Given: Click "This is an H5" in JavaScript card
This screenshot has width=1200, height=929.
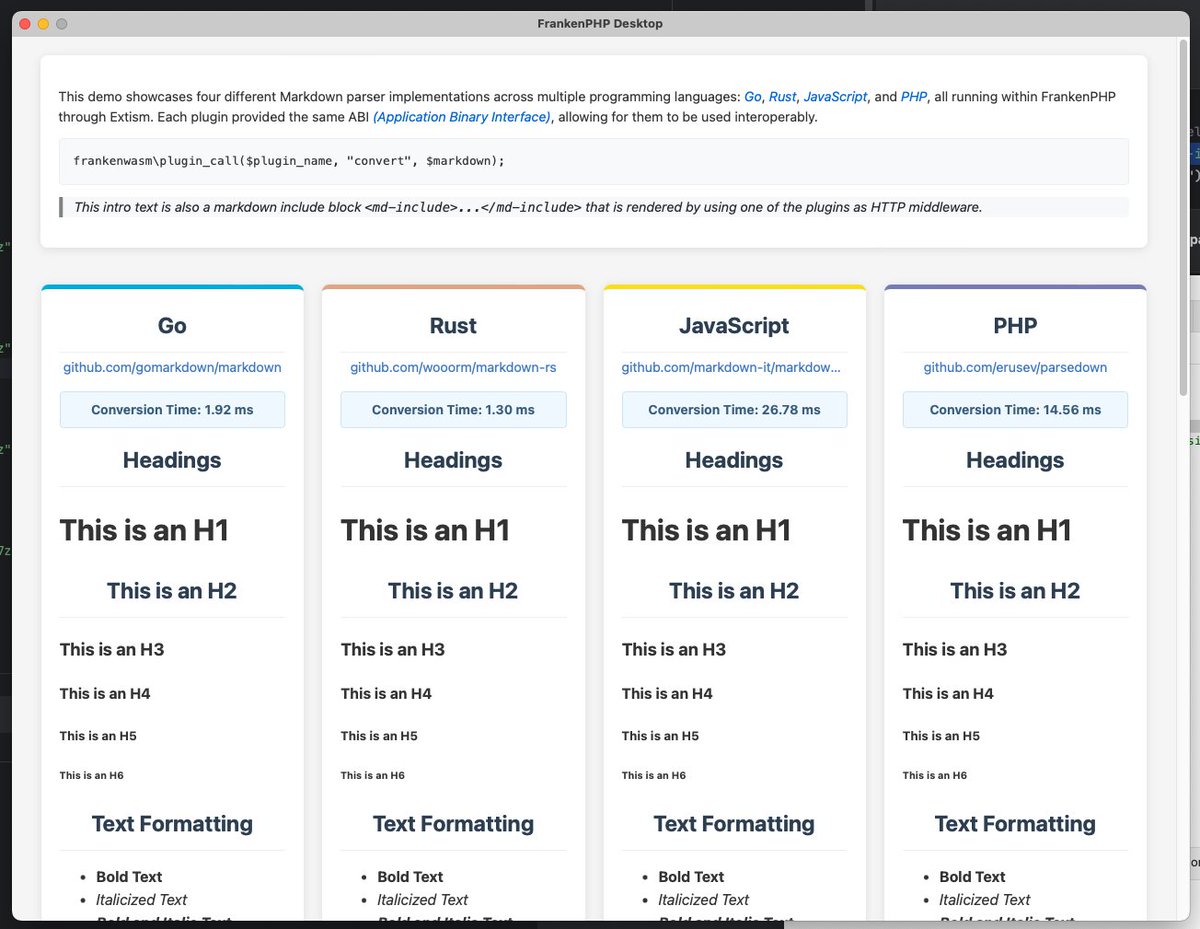Looking at the screenshot, I should click(660, 736).
